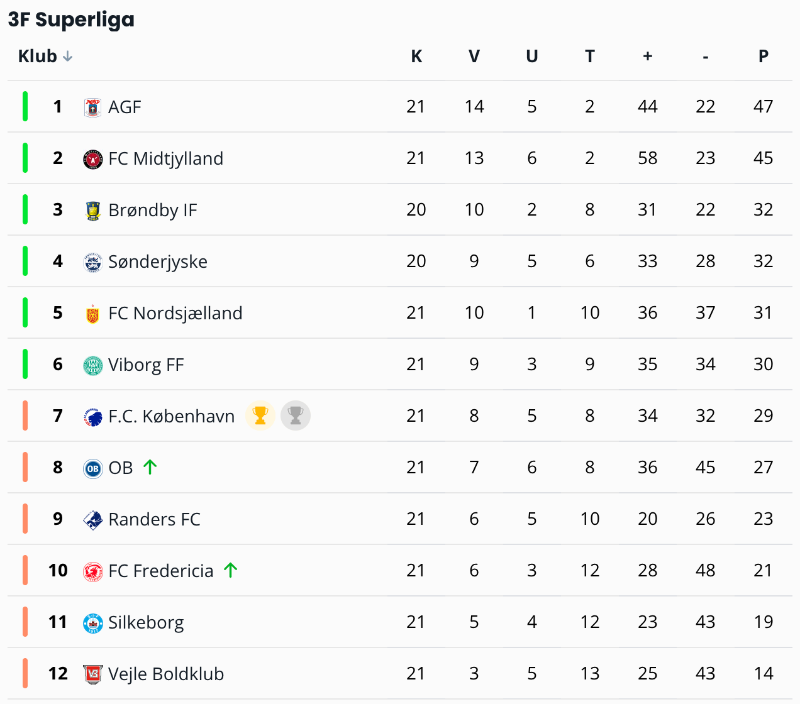Image resolution: width=800 pixels, height=705 pixels.
Task: Click the Vejle Boldklub crest icon
Action: (x=93, y=674)
